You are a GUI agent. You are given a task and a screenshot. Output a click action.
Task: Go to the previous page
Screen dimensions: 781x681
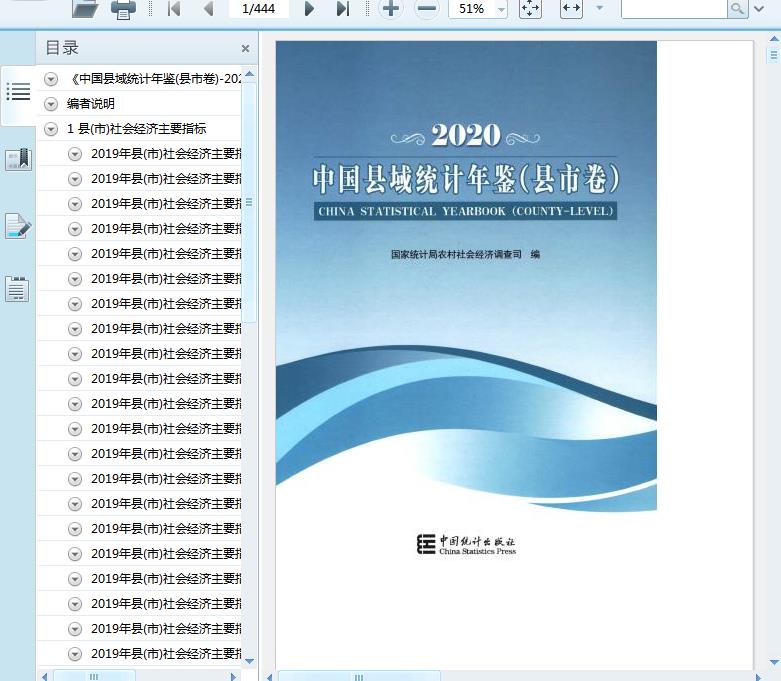click(x=209, y=8)
